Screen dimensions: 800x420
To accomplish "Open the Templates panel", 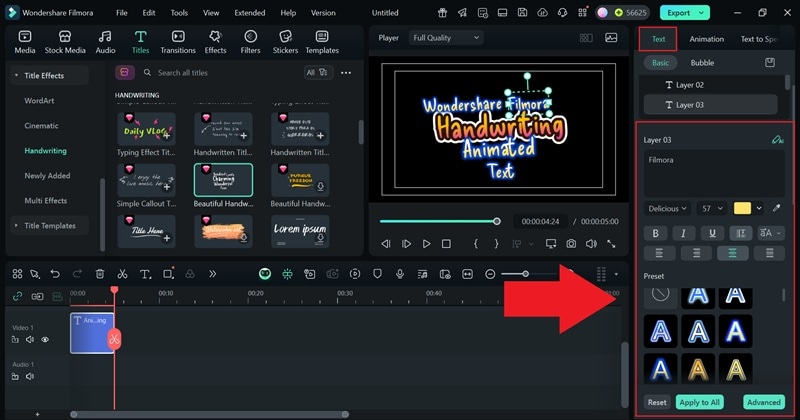I will [322, 42].
